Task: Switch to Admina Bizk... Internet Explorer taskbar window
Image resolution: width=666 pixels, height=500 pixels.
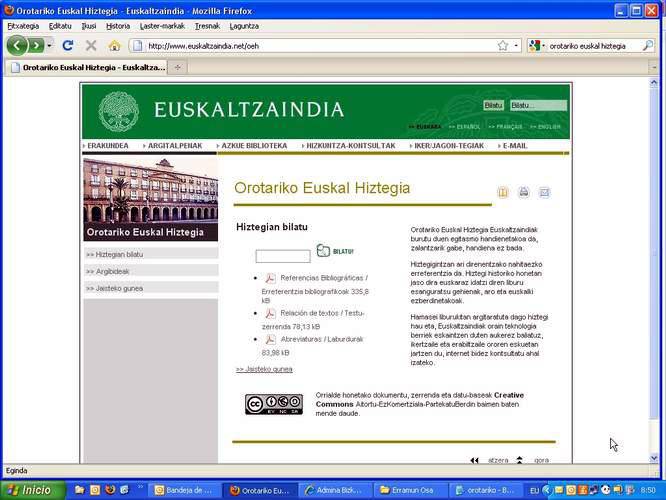Action: tap(335, 490)
